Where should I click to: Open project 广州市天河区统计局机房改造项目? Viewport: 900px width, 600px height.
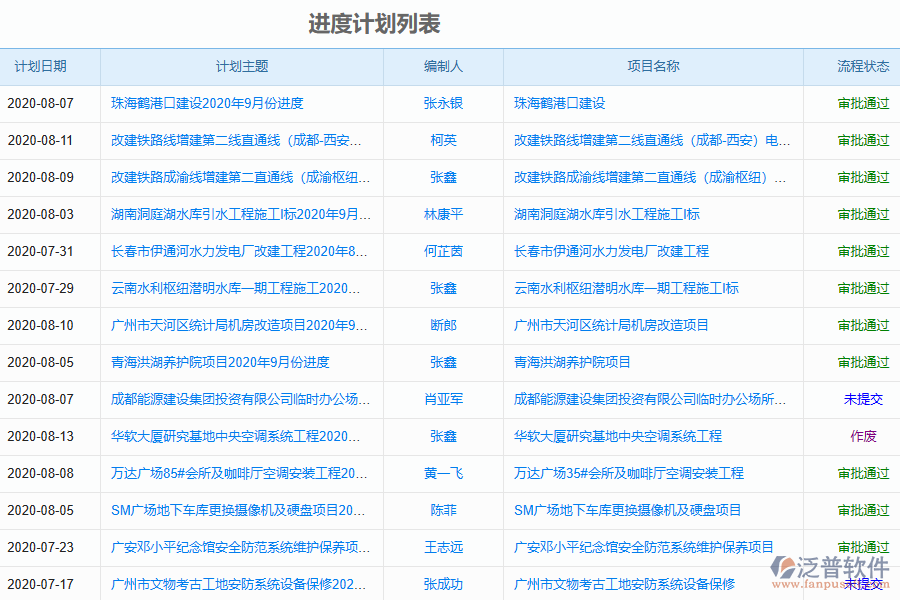point(610,325)
